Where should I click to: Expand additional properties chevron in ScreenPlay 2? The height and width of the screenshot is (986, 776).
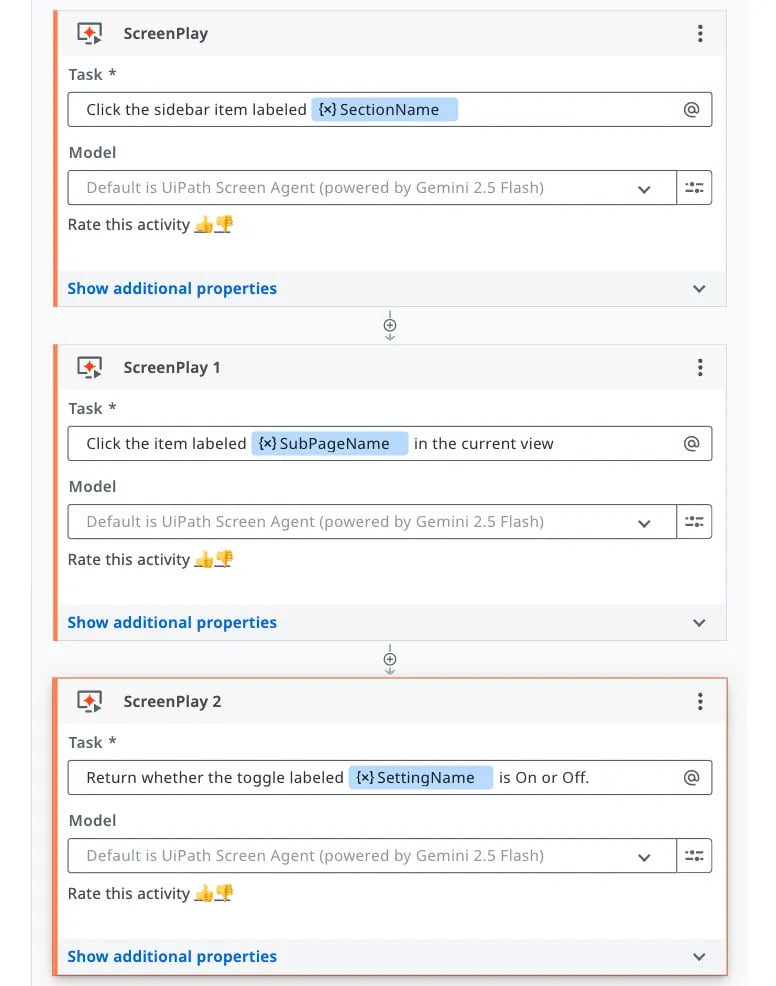(x=699, y=956)
